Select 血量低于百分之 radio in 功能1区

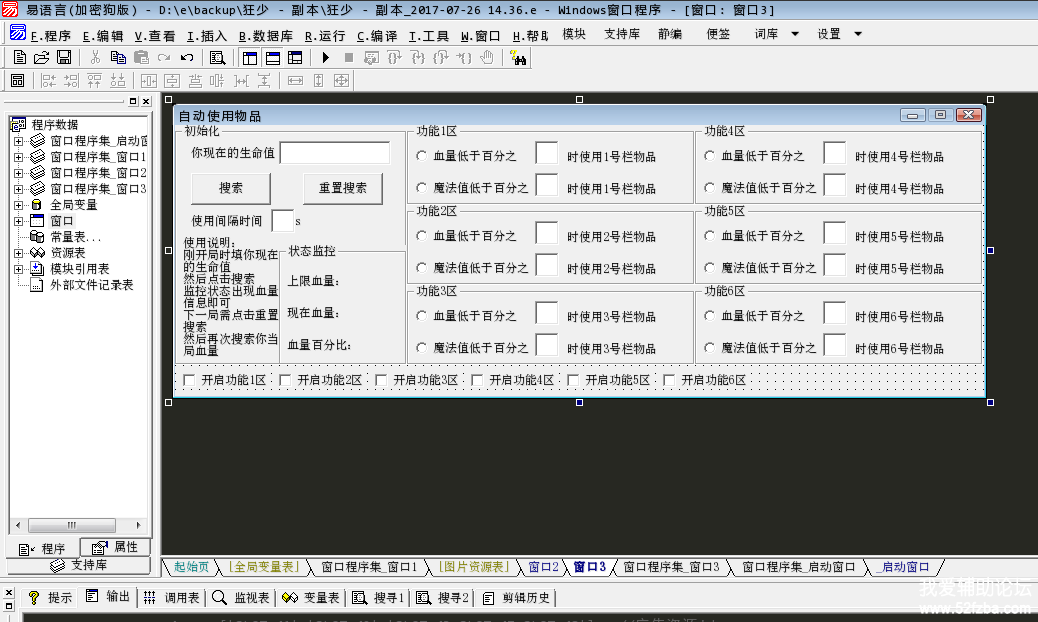tap(422, 156)
